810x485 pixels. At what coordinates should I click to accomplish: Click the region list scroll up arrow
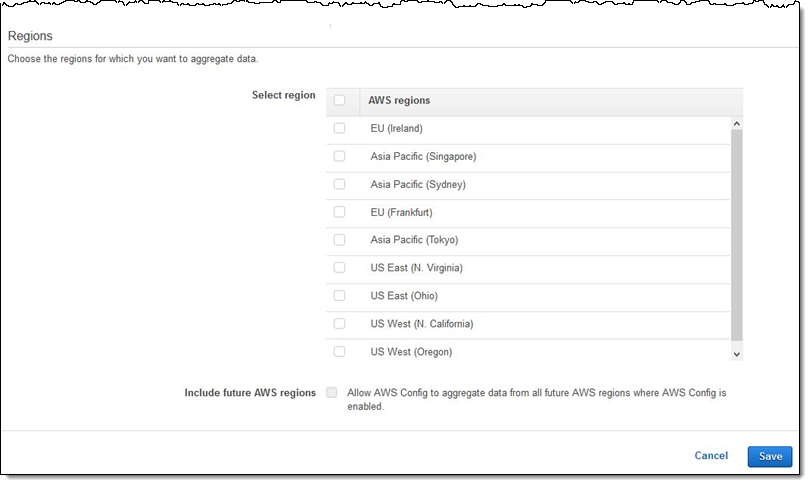point(737,124)
